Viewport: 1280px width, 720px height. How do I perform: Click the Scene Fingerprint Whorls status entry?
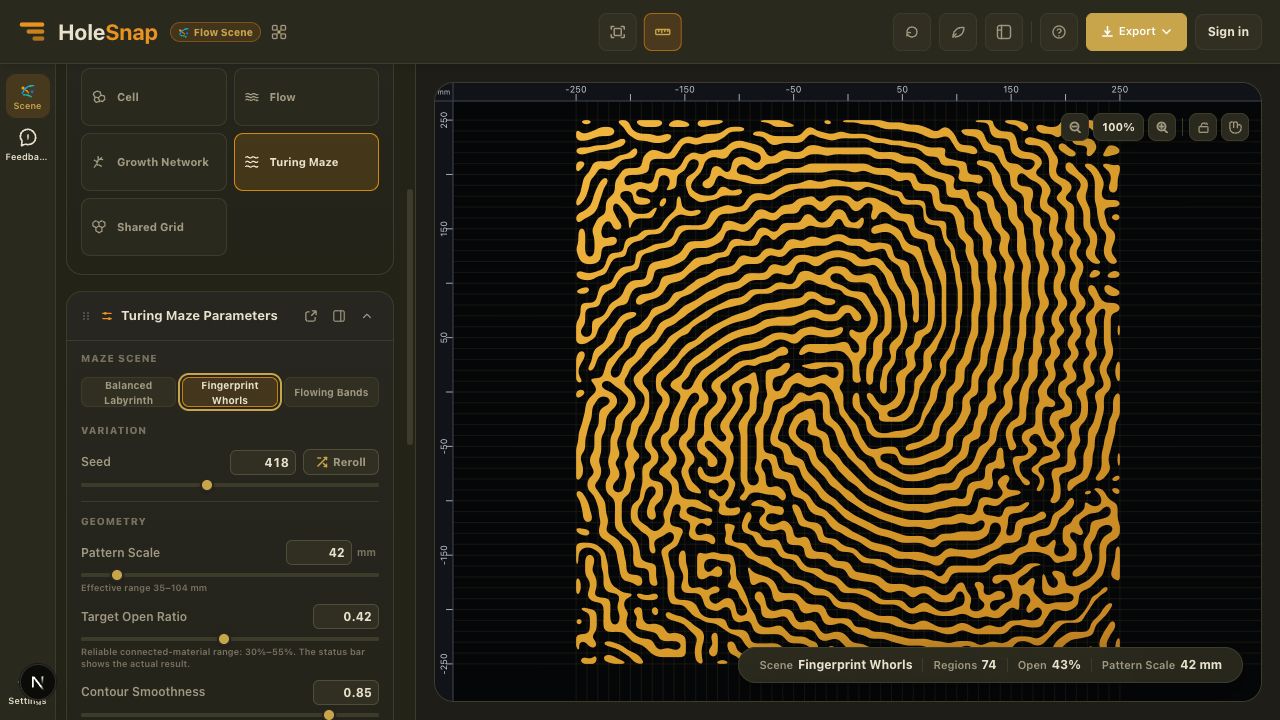[835, 665]
